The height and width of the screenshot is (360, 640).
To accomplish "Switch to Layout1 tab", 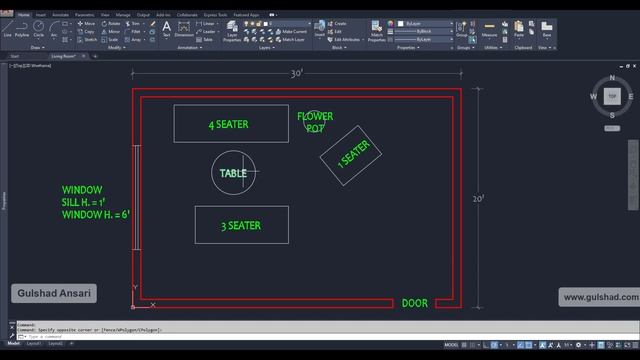I will tap(34, 344).
